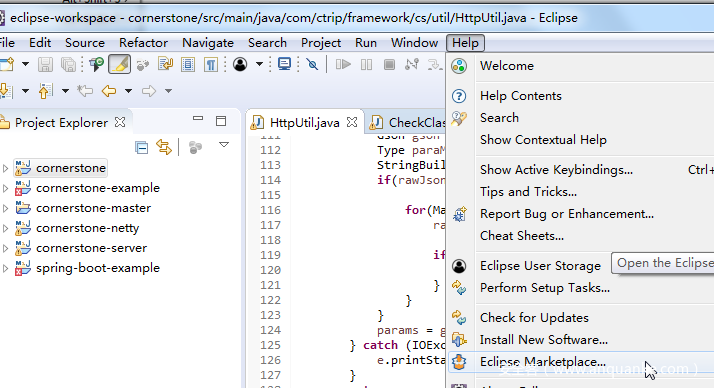714x388 pixels.
Task: Click Collapse All icon in Project Explorer
Action: 142,148
